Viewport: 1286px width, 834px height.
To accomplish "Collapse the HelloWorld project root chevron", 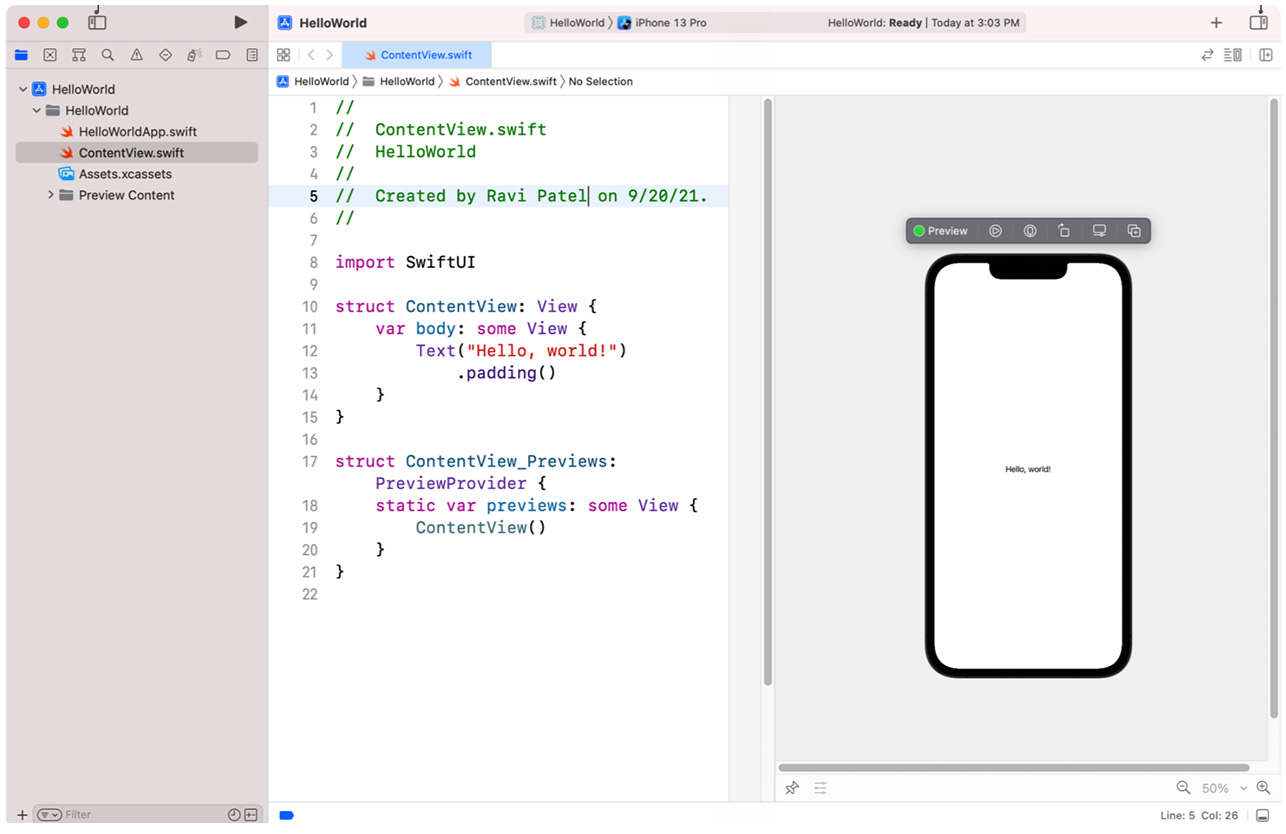I will (x=23, y=89).
